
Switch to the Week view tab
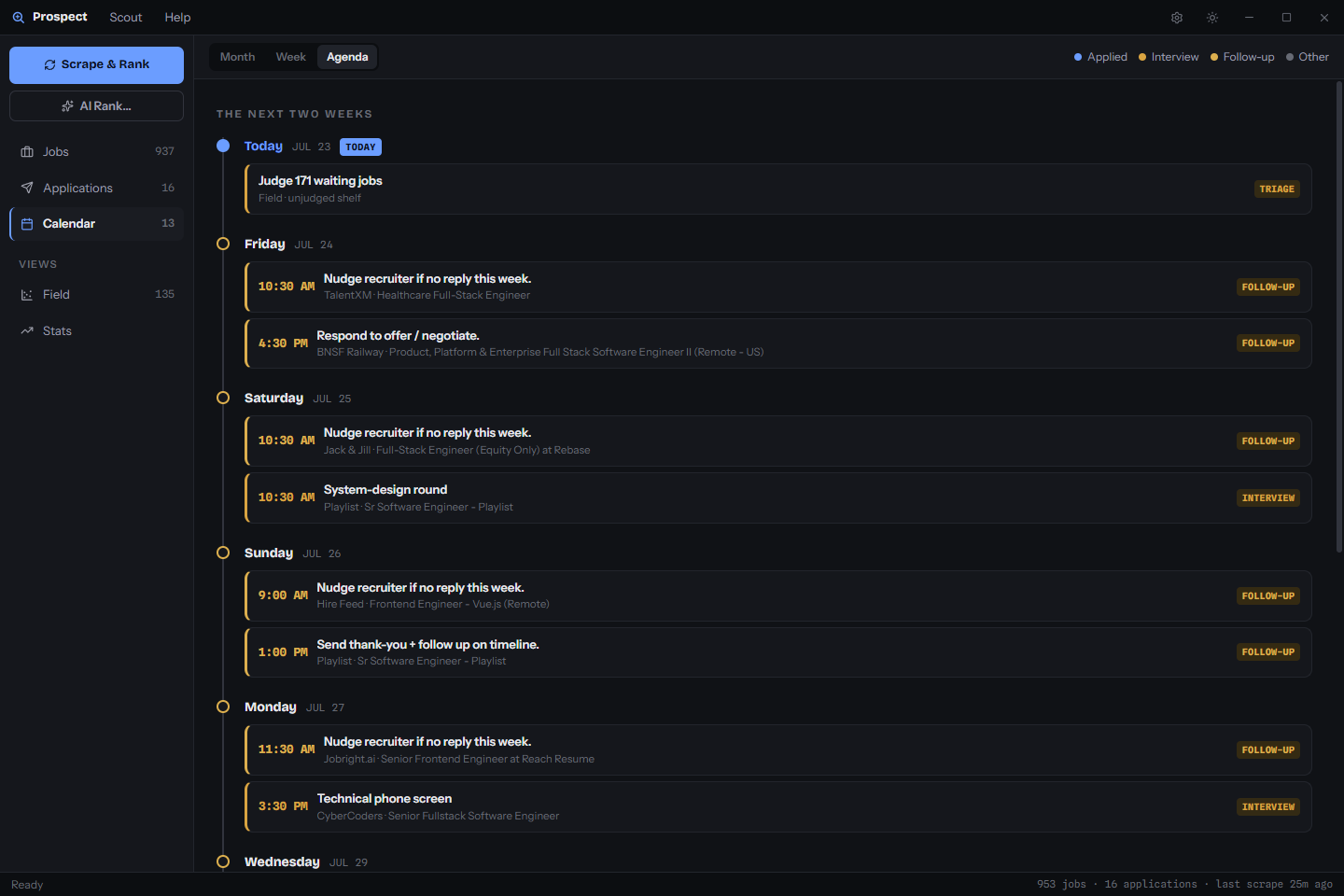tap(290, 57)
